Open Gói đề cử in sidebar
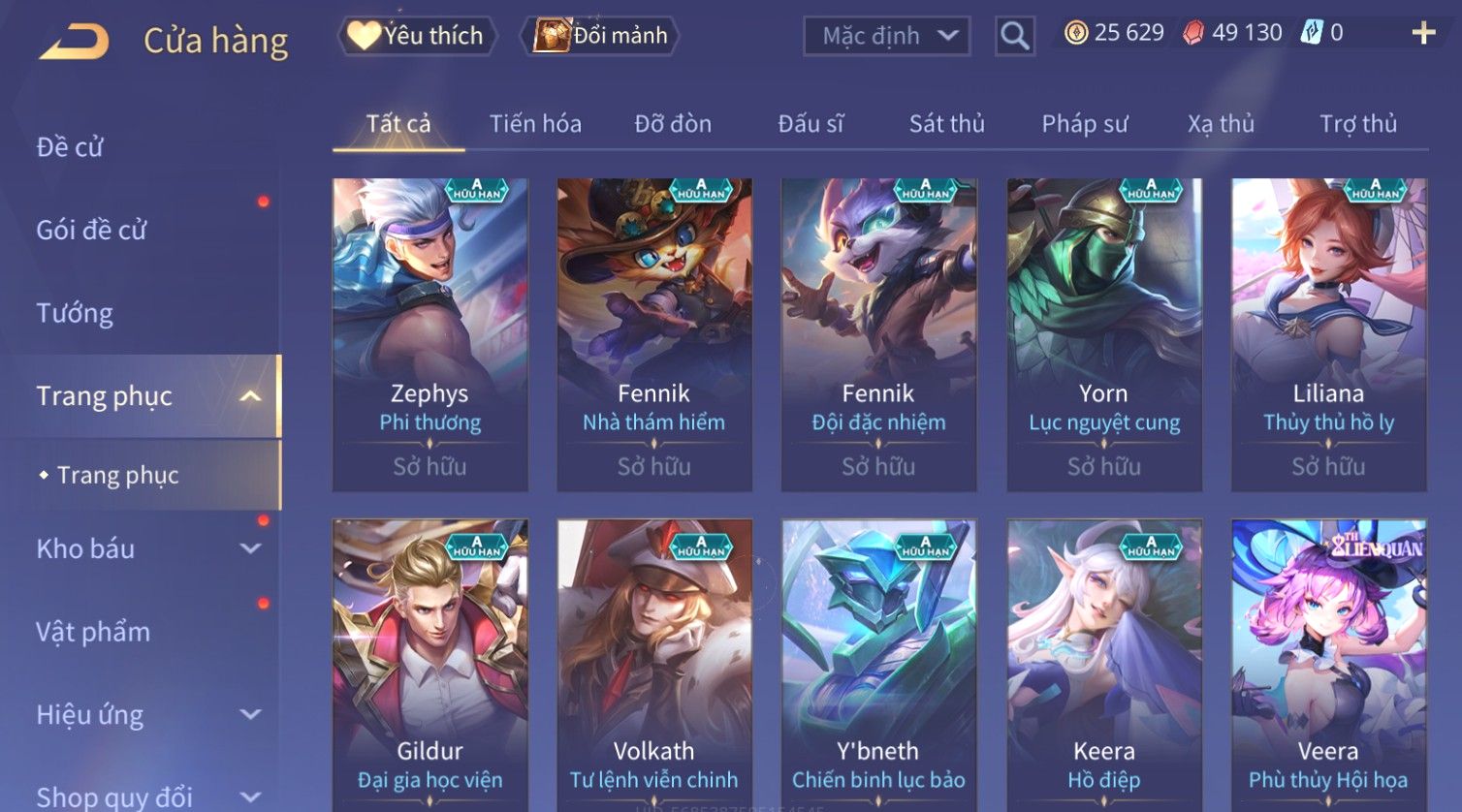 click(x=91, y=230)
